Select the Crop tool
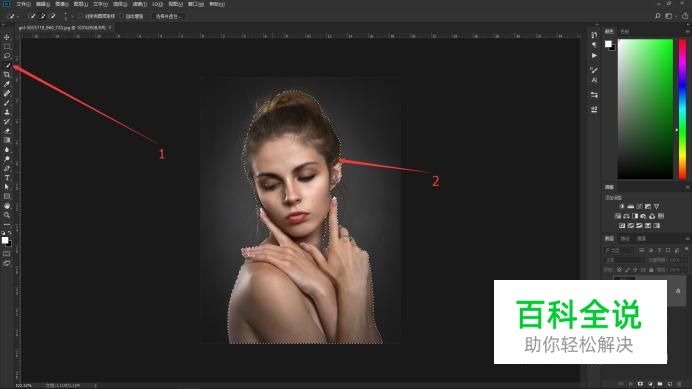Viewport: 692px width, 389px height. (7, 75)
